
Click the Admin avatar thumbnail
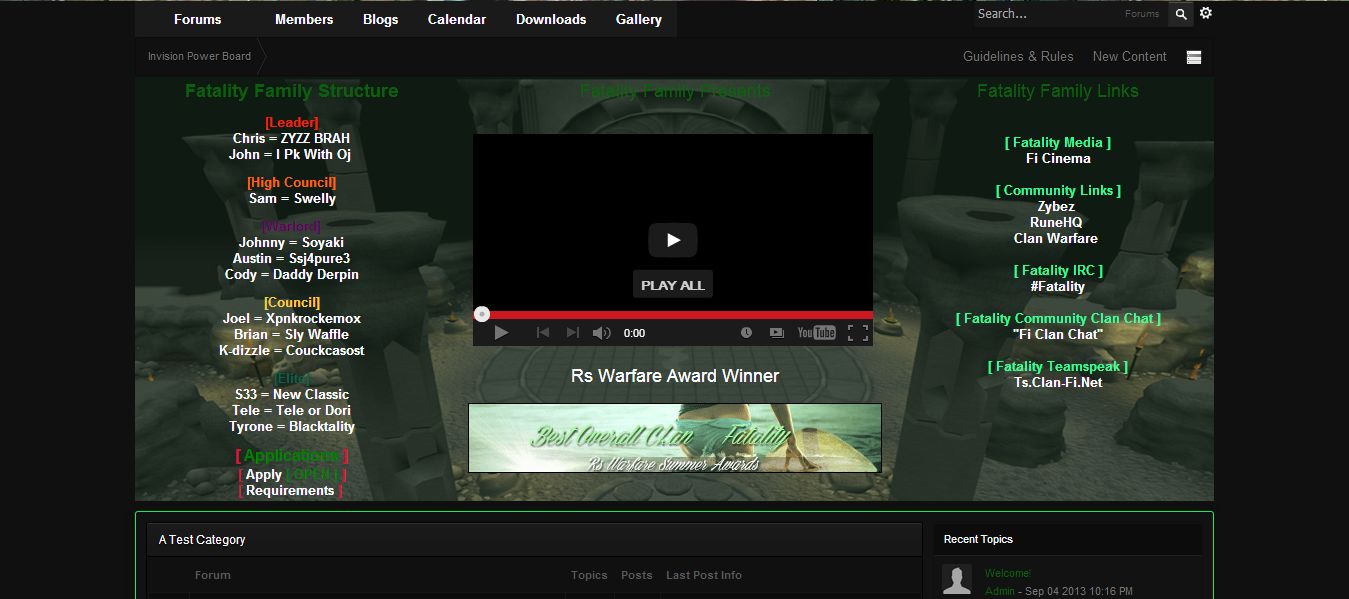point(957,579)
